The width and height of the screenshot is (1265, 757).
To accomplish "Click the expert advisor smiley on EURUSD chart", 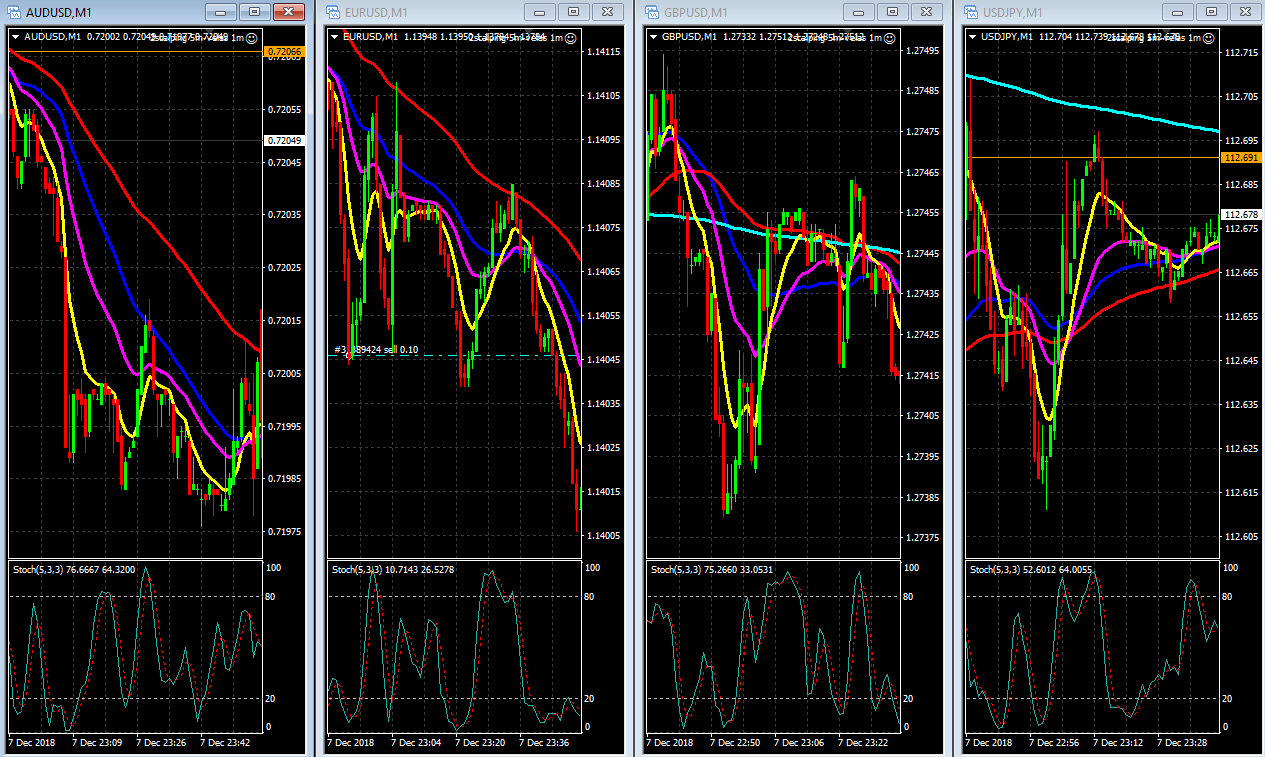I will [570, 37].
